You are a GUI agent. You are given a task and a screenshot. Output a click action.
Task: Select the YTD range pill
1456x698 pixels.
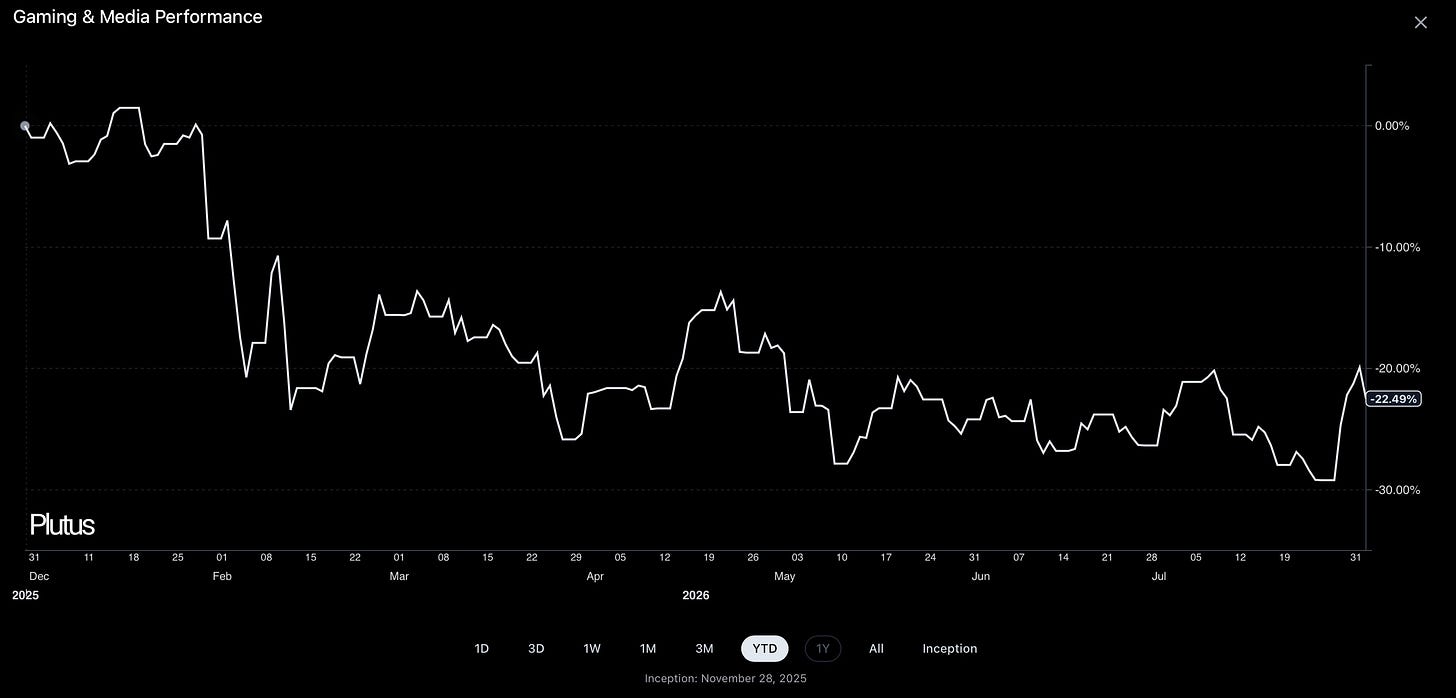pos(765,649)
